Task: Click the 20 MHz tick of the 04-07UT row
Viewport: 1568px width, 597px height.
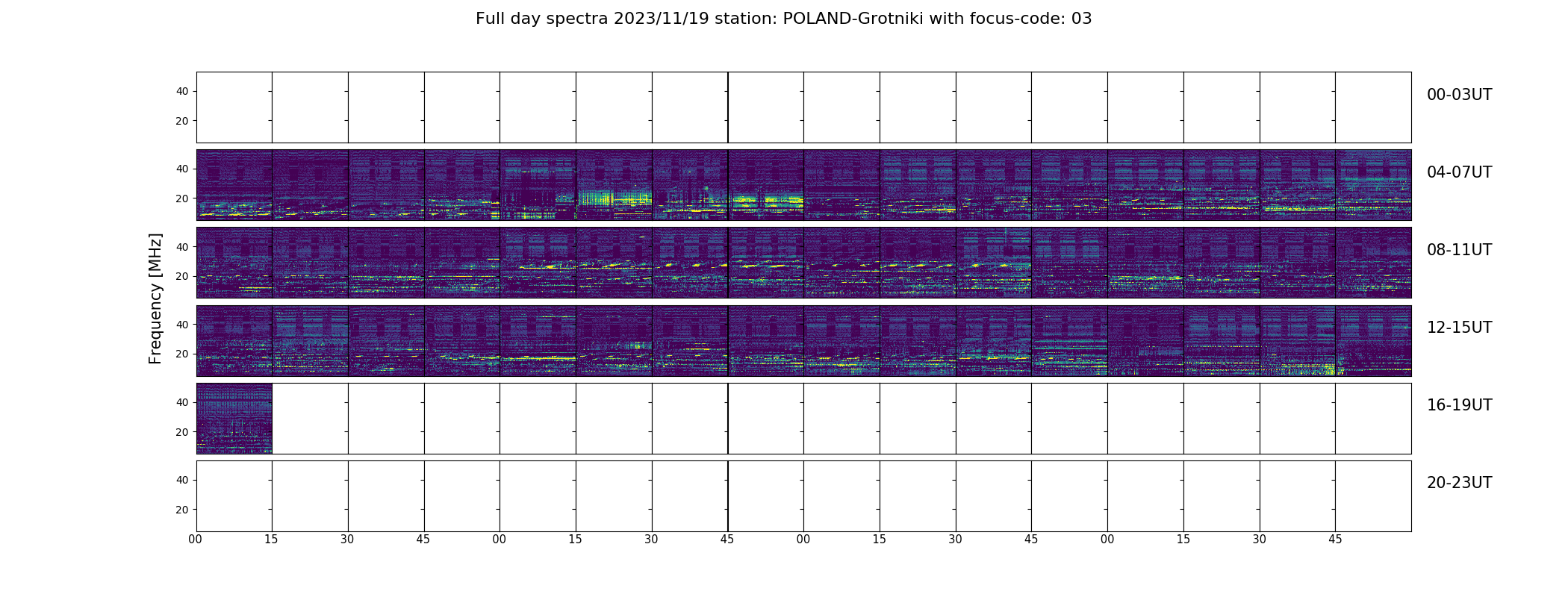Action: (x=181, y=199)
